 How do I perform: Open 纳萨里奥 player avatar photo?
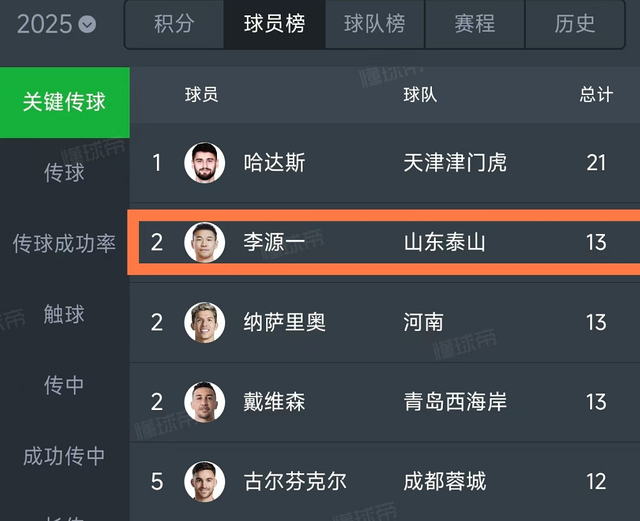pyautogui.click(x=205, y=322)
